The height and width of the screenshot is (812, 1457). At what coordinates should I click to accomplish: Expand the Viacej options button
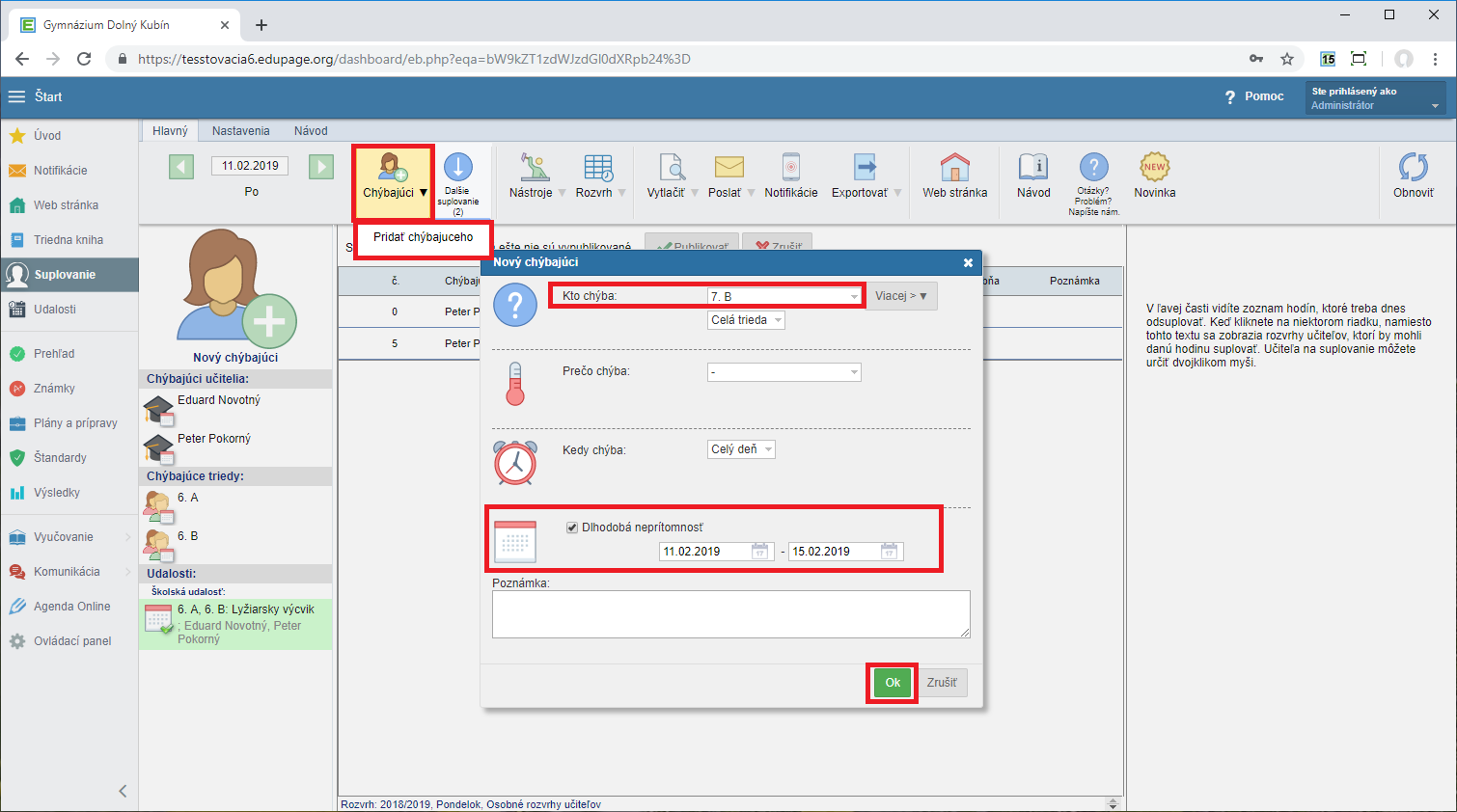(901, 296)
